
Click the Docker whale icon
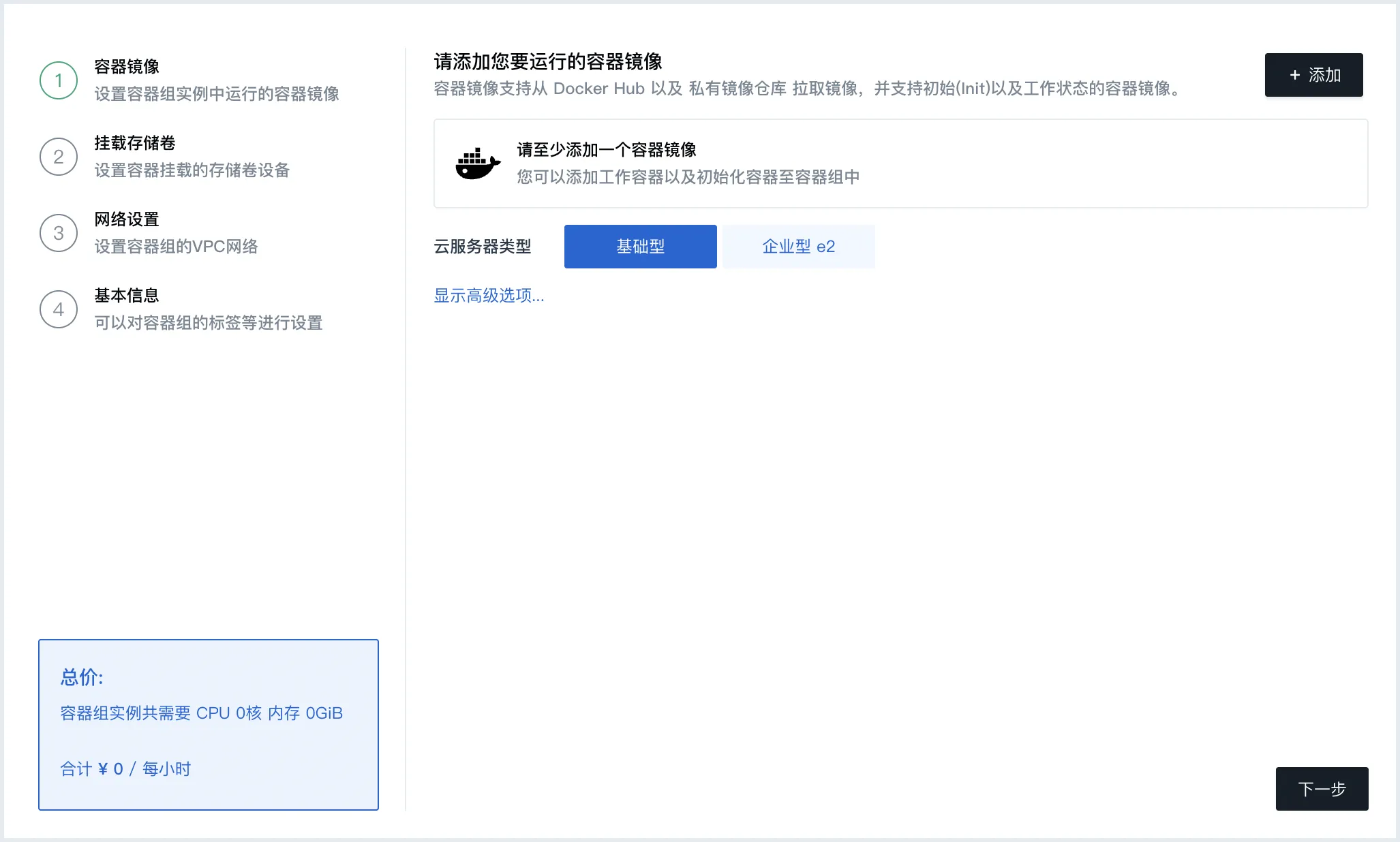click(478, 163)
